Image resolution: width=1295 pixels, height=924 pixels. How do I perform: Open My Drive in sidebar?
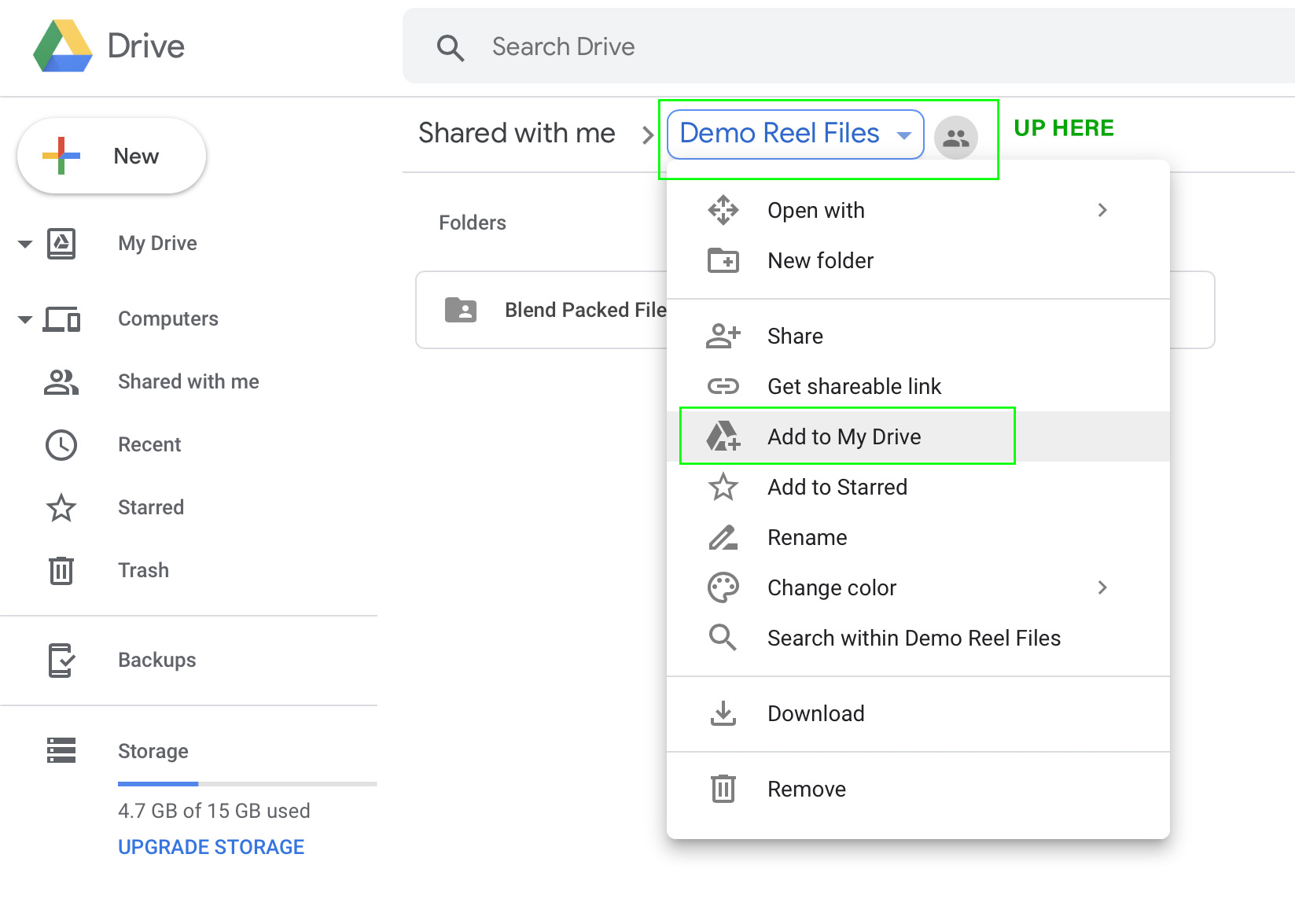pos(157,243)
